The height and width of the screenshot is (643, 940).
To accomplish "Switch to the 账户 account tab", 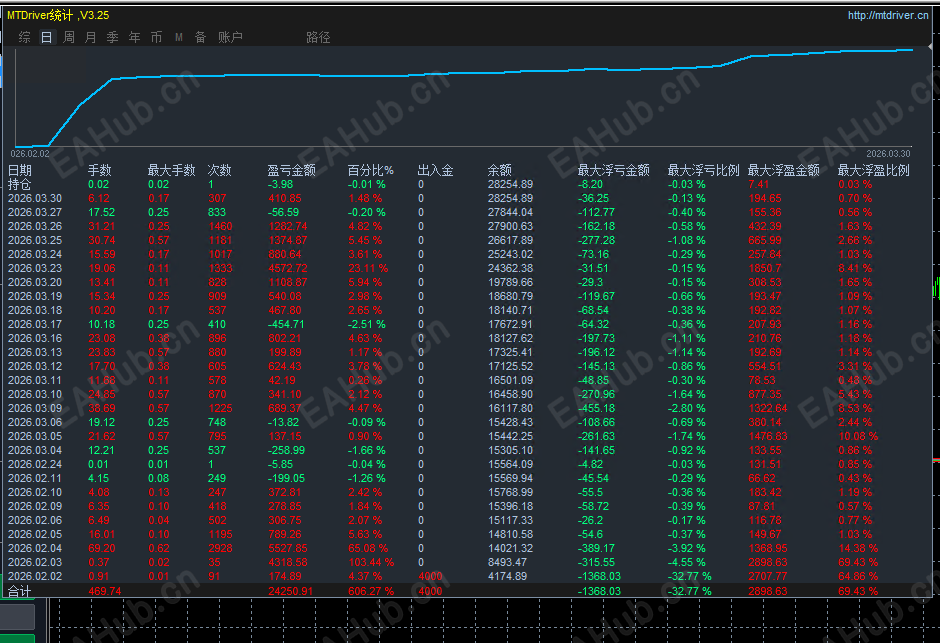I will coord(230,37).
